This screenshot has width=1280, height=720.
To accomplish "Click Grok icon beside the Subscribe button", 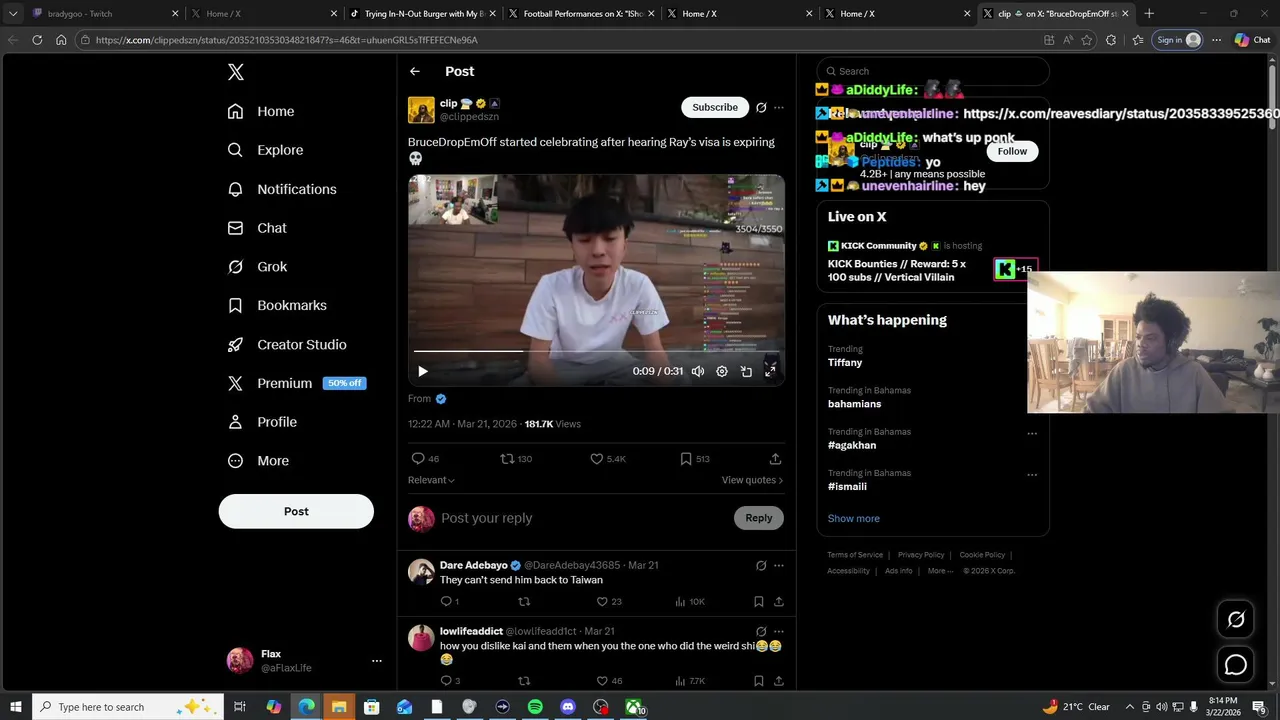I will tap(761, 107).
